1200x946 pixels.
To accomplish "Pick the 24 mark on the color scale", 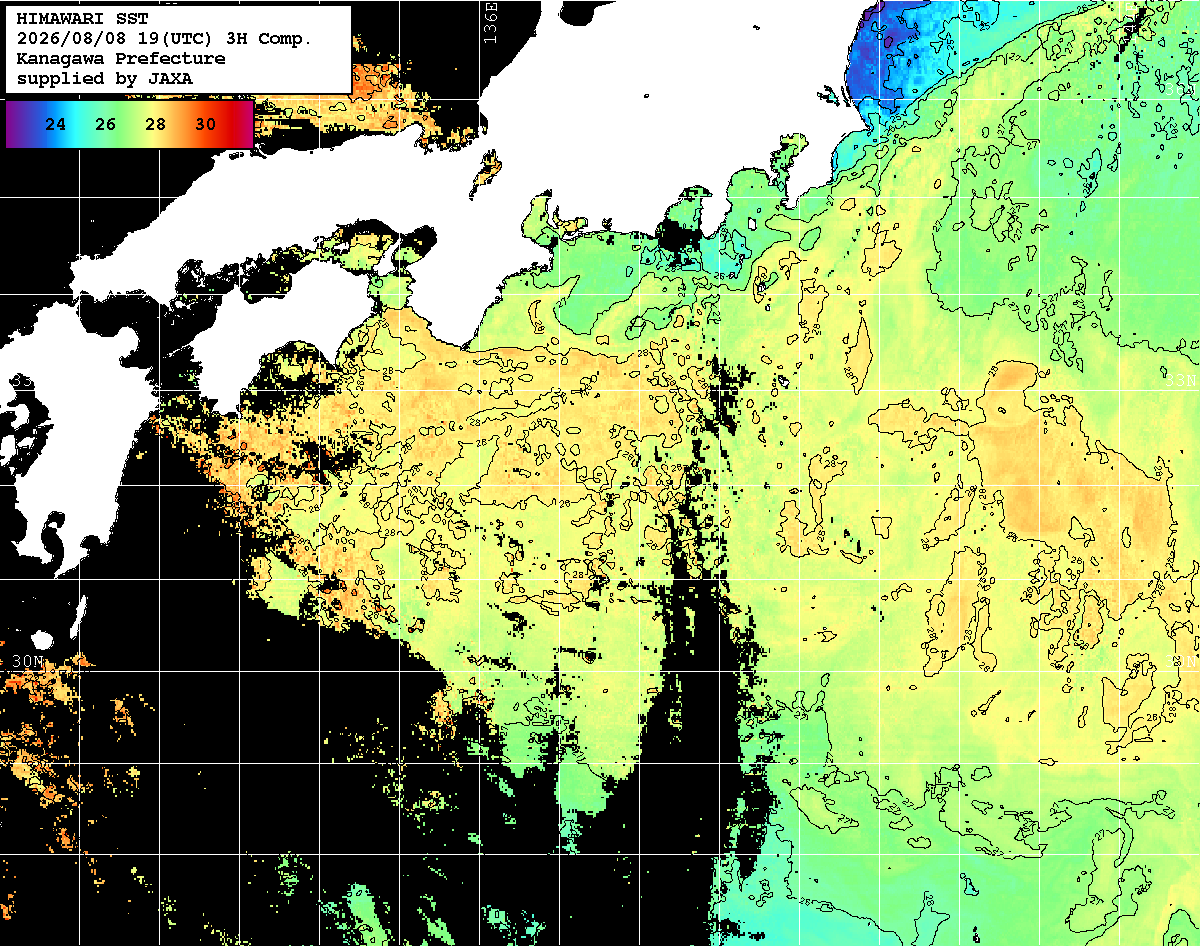I will coord(57,125).
